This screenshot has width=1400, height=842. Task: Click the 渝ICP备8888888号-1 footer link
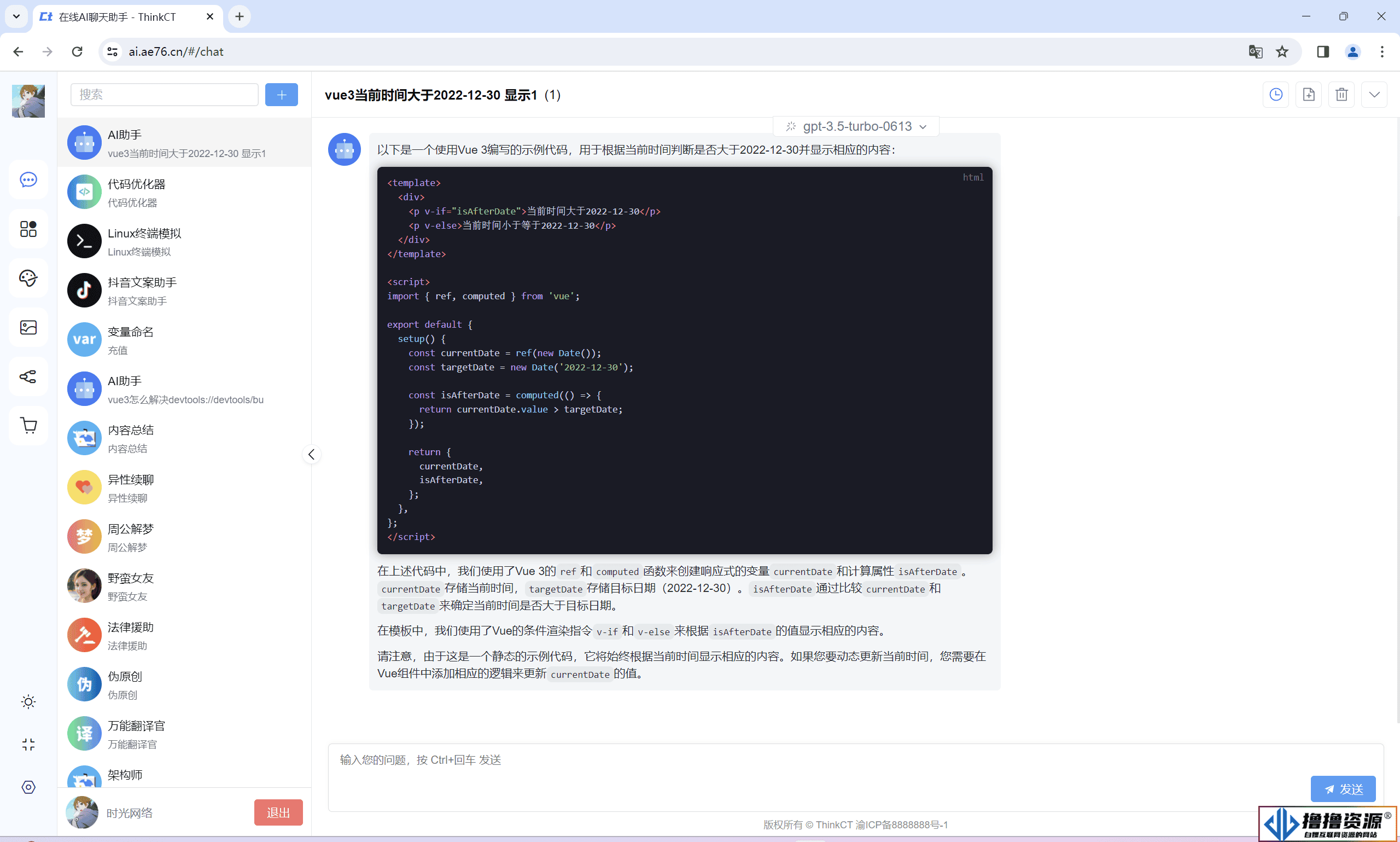902,825
